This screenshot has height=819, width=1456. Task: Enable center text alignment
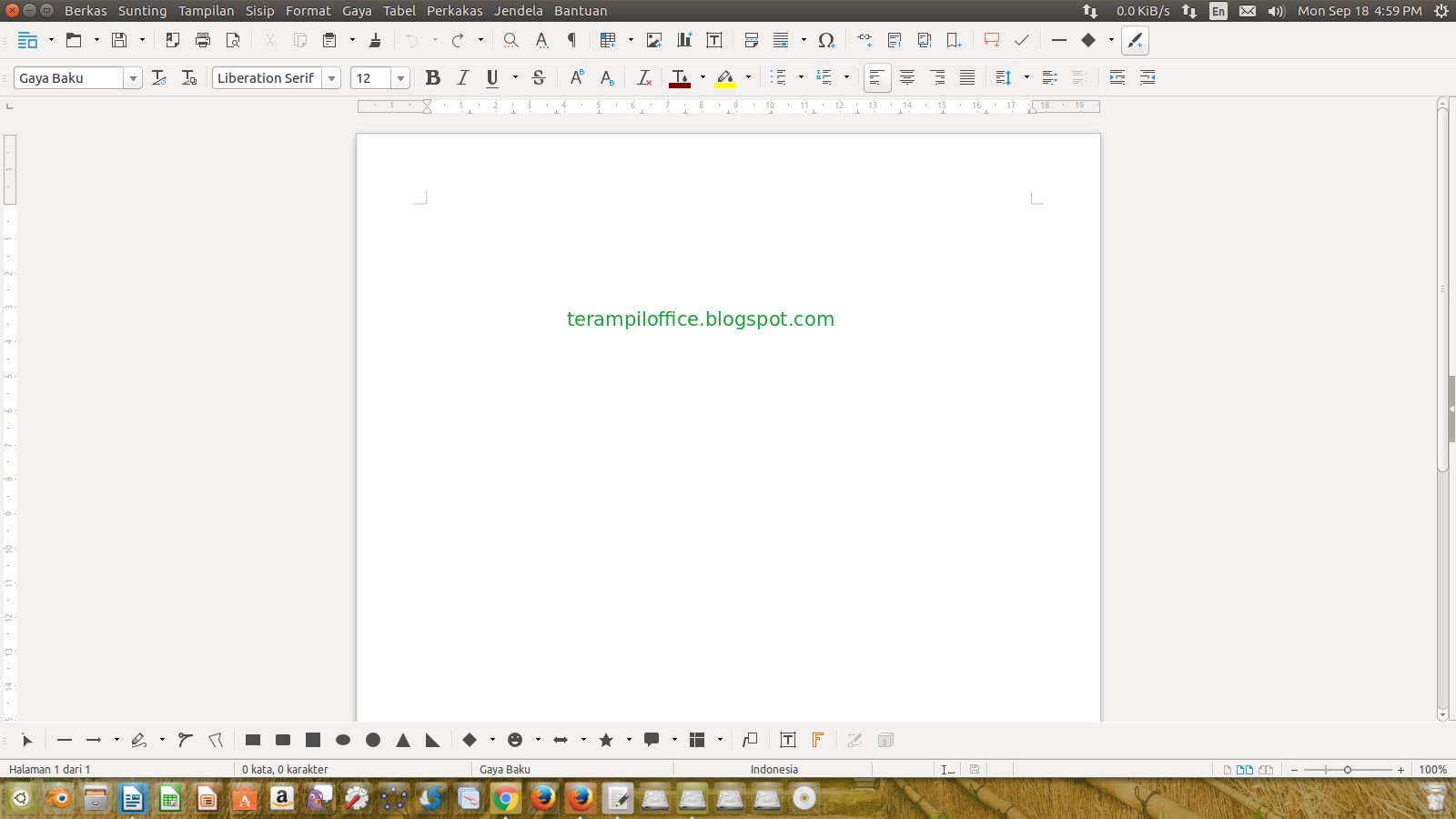pyautogui.click(x=907, y=77)
